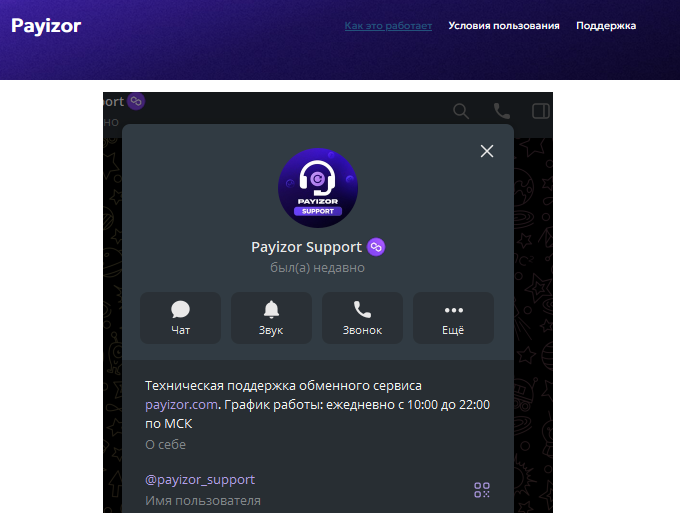The image size is (680, 513).
Task: Open the 'Как это работает' link
Action: click(x=388, y=26)
